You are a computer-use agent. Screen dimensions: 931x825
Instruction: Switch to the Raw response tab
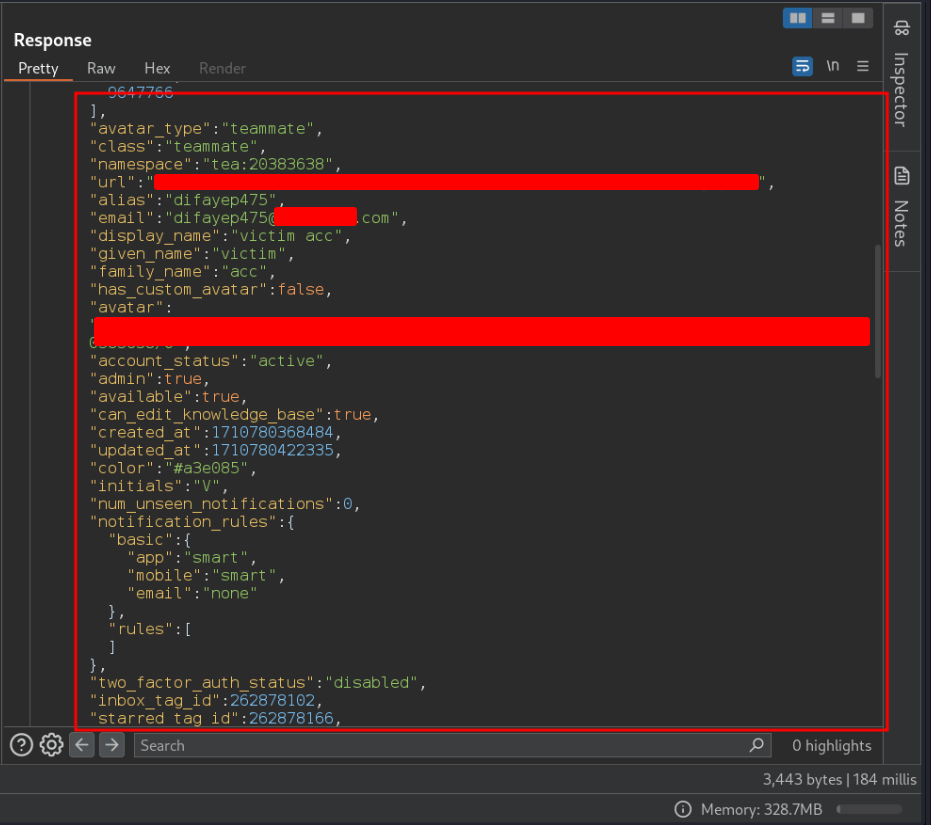pos(101,68)
